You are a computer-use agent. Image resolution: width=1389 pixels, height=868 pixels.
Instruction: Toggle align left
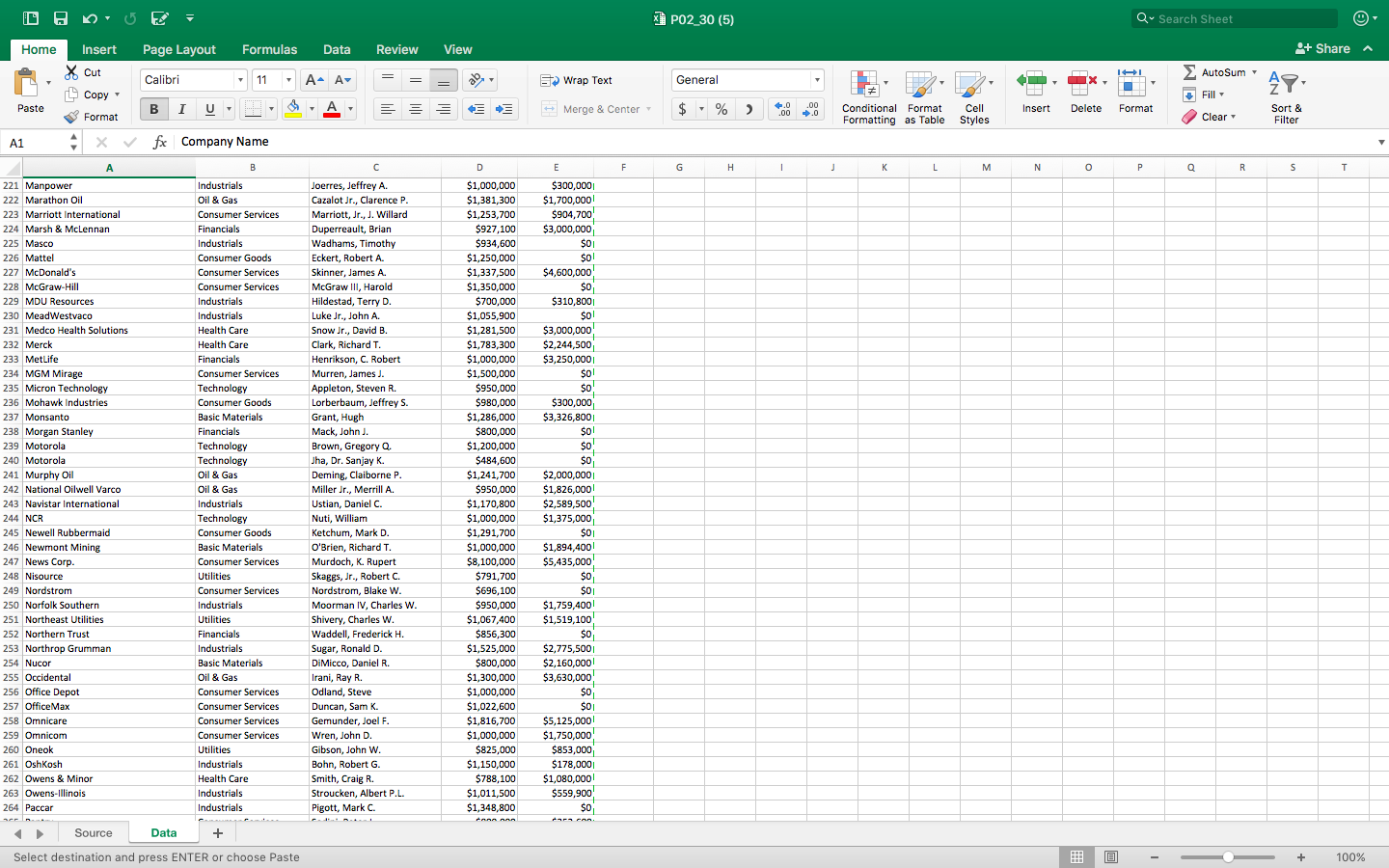(388, 109)
